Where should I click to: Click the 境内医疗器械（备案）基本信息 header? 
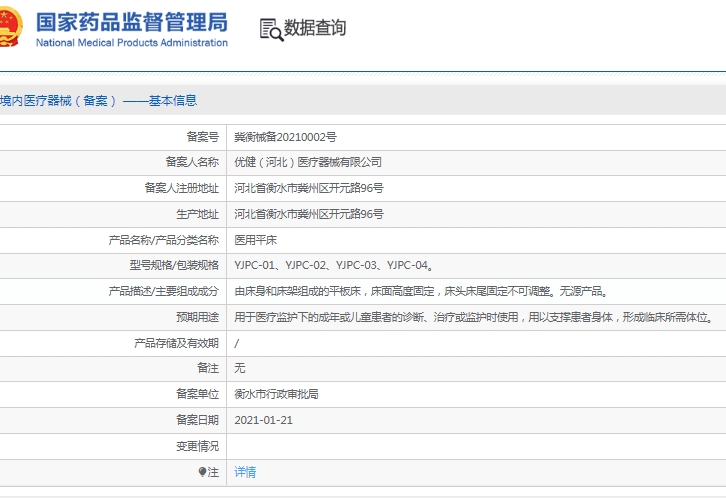coord(99,100)
